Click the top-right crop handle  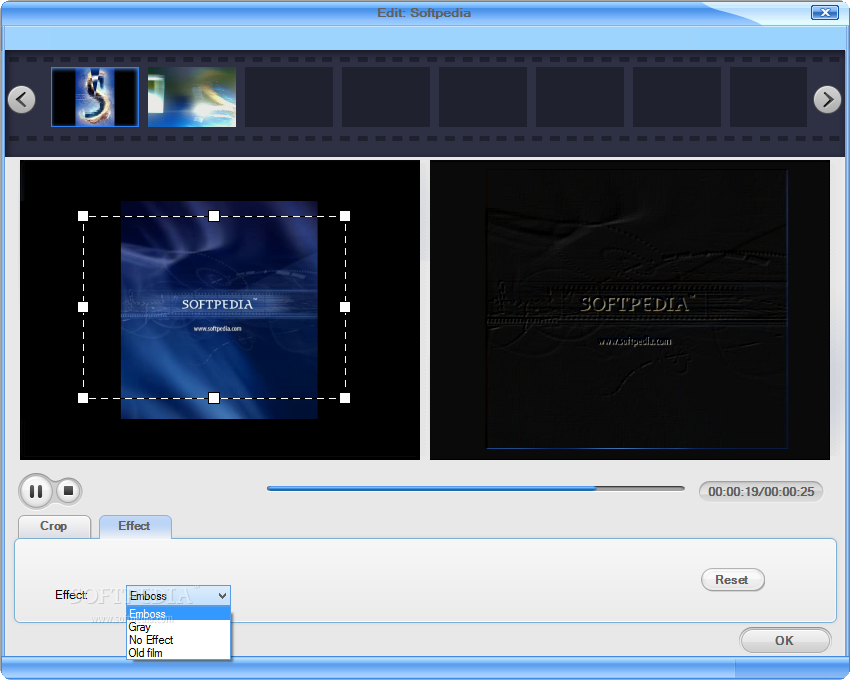click(345, 216)
